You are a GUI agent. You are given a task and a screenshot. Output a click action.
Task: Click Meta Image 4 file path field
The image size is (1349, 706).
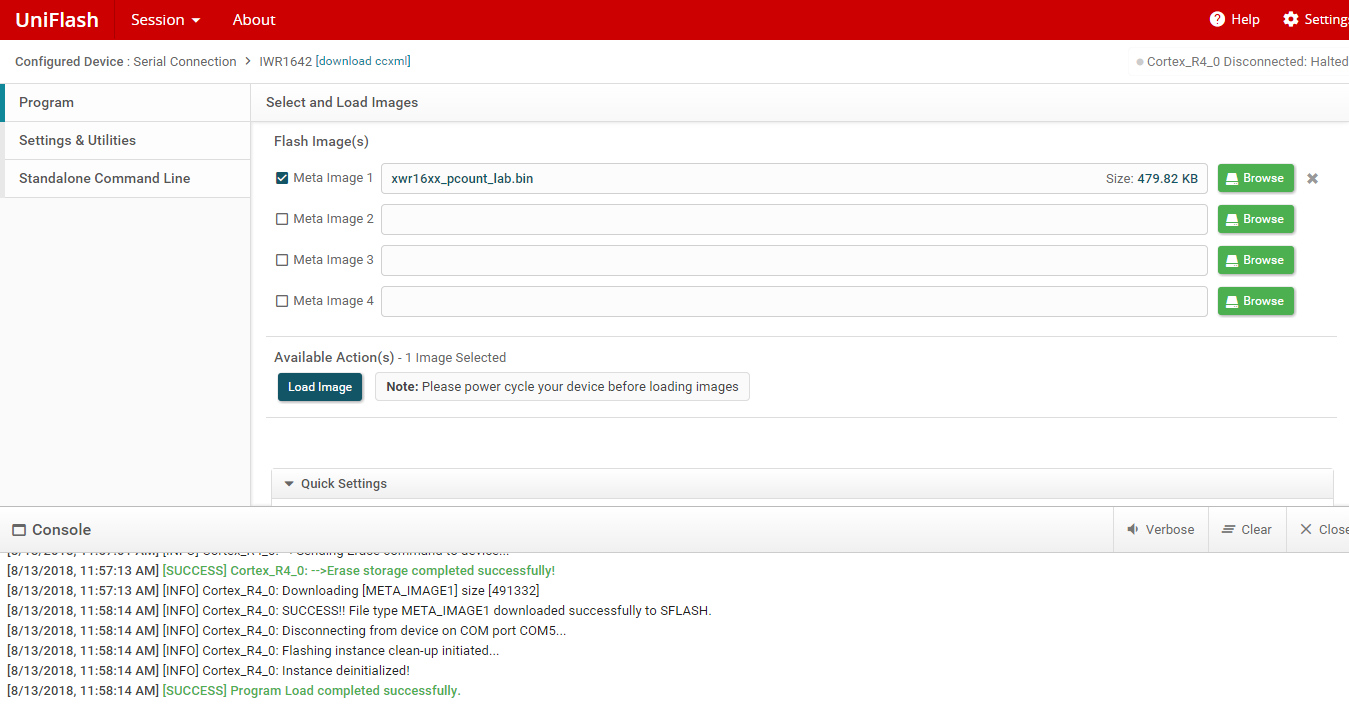pyautogui.click(x=794, y=301)
